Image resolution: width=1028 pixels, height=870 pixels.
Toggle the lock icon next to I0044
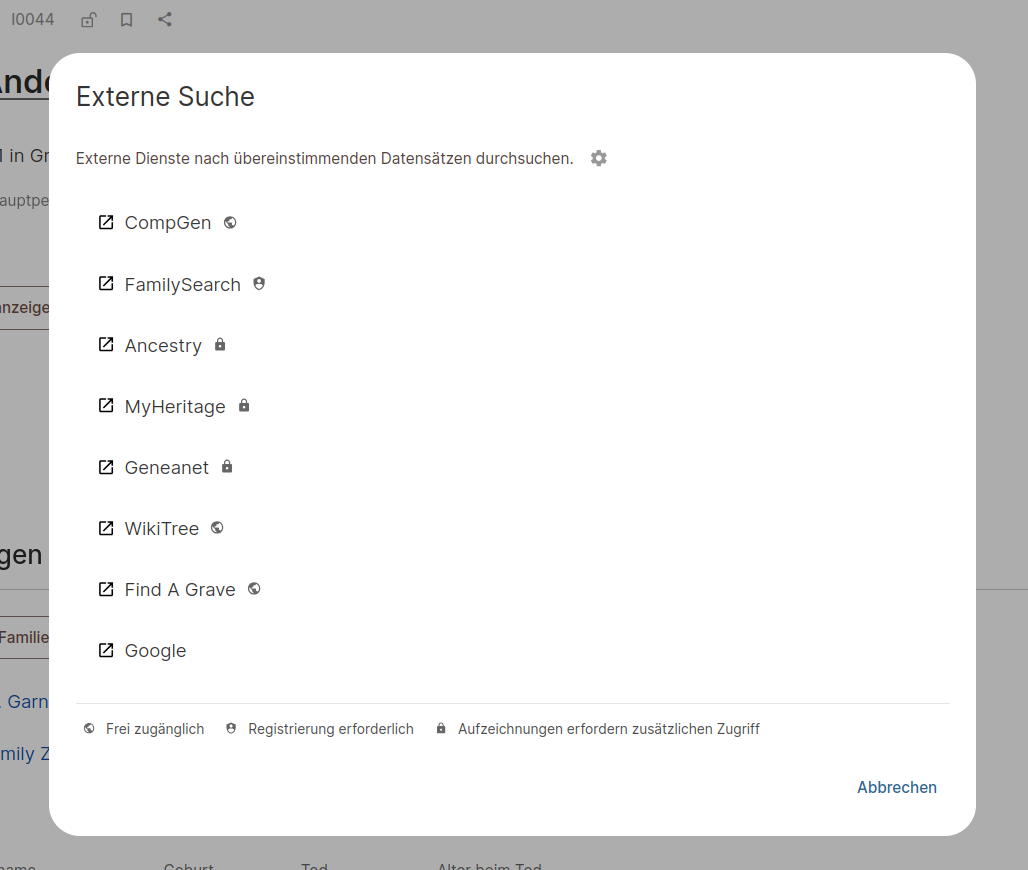click(89, 20)
